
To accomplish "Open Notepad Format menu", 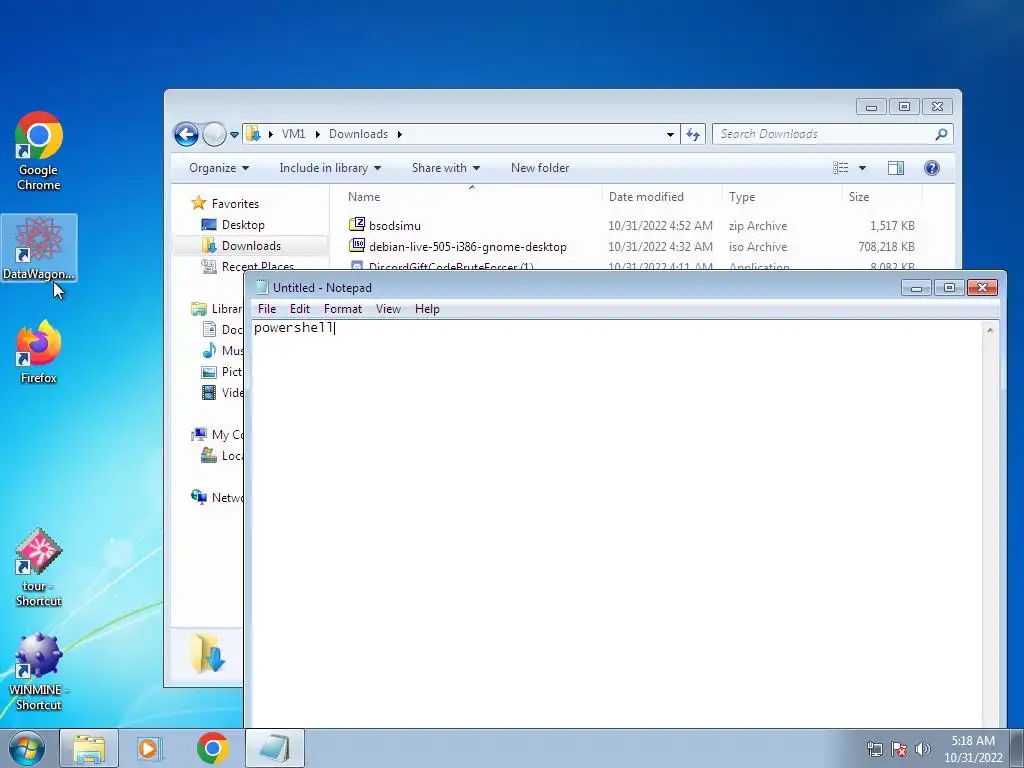I will (343, 309).
